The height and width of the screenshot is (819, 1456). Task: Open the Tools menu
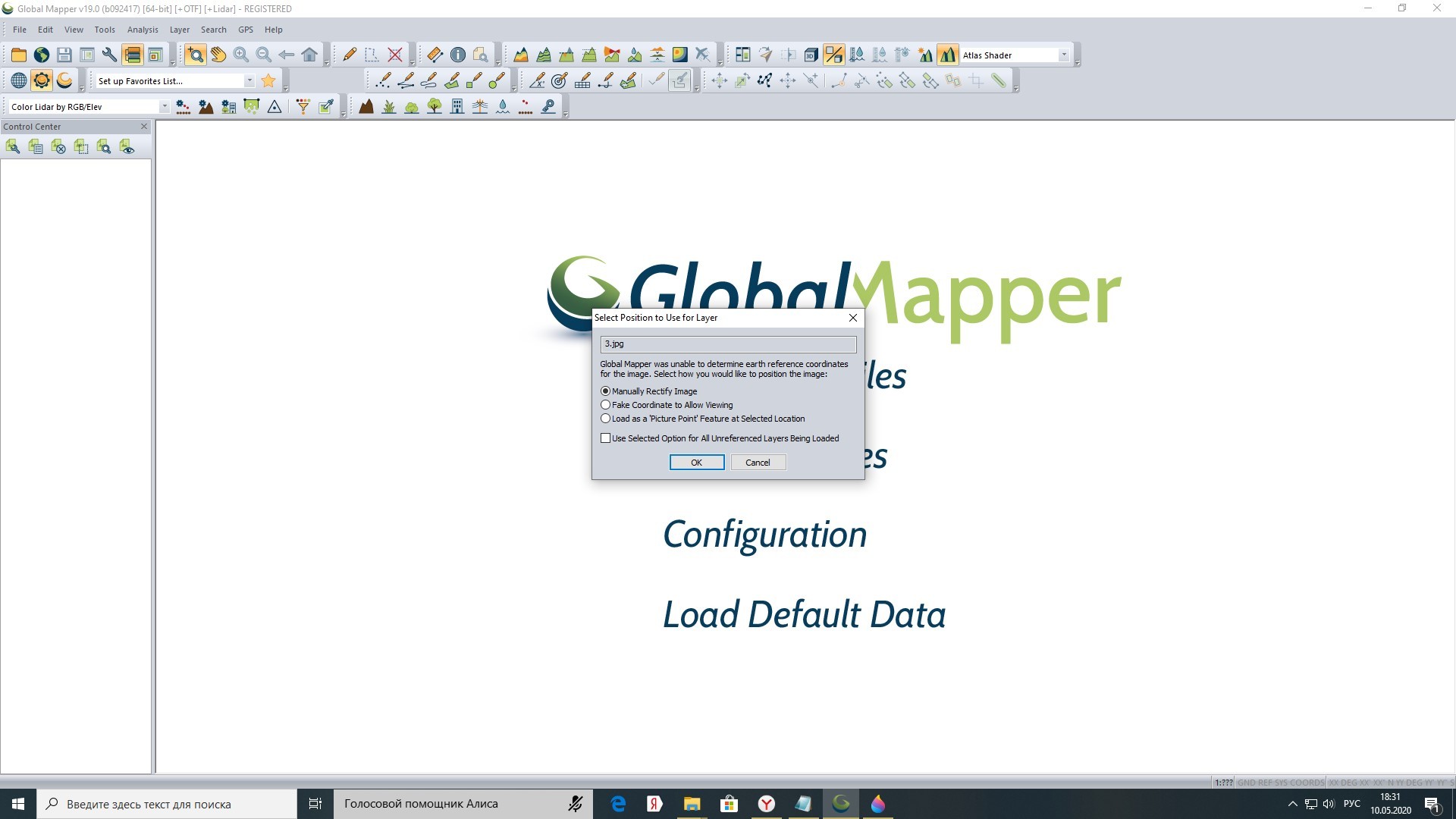pyautogui.click(x=105, y=30)
